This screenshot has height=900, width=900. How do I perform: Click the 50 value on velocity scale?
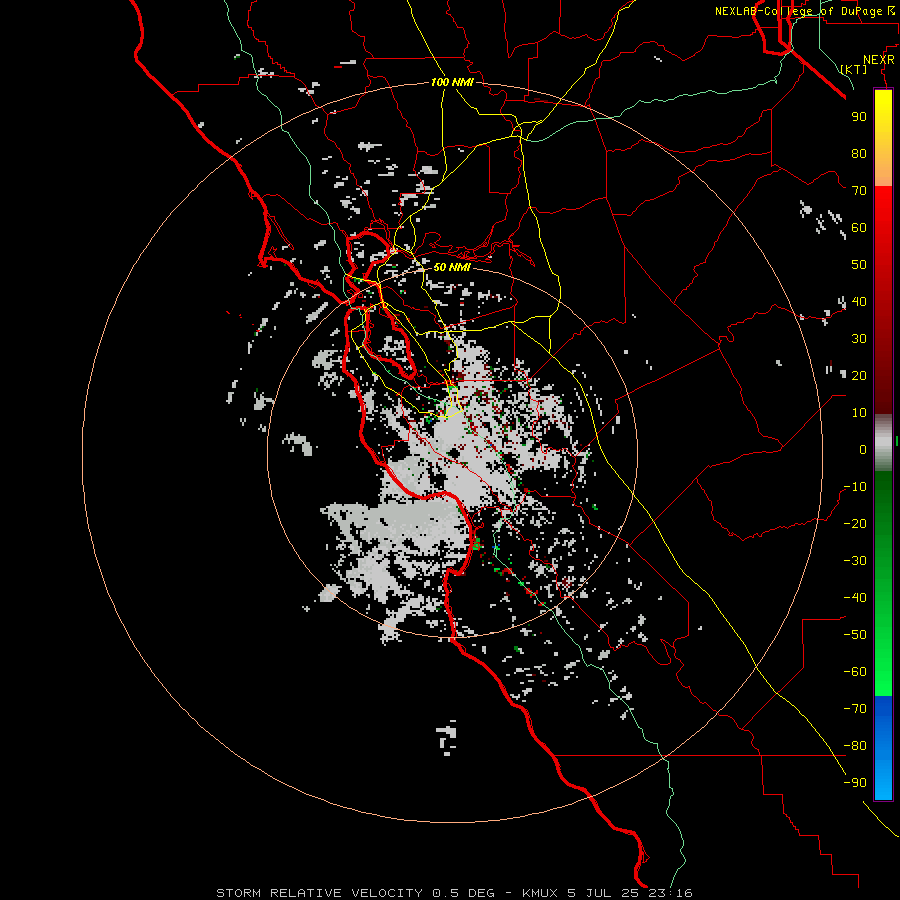pyautogui.click(x=859, y=265)
